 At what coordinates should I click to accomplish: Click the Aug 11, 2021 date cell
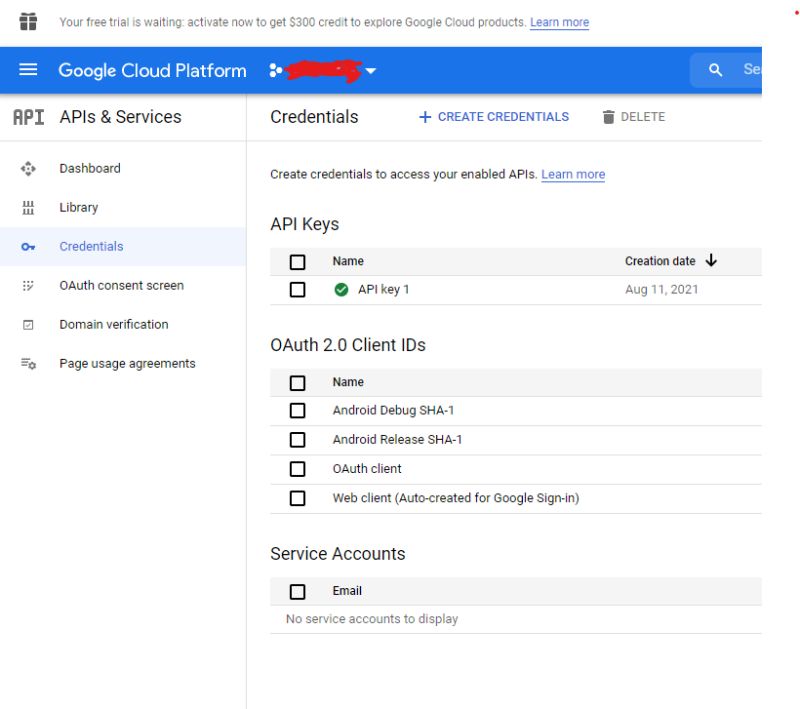662,290
